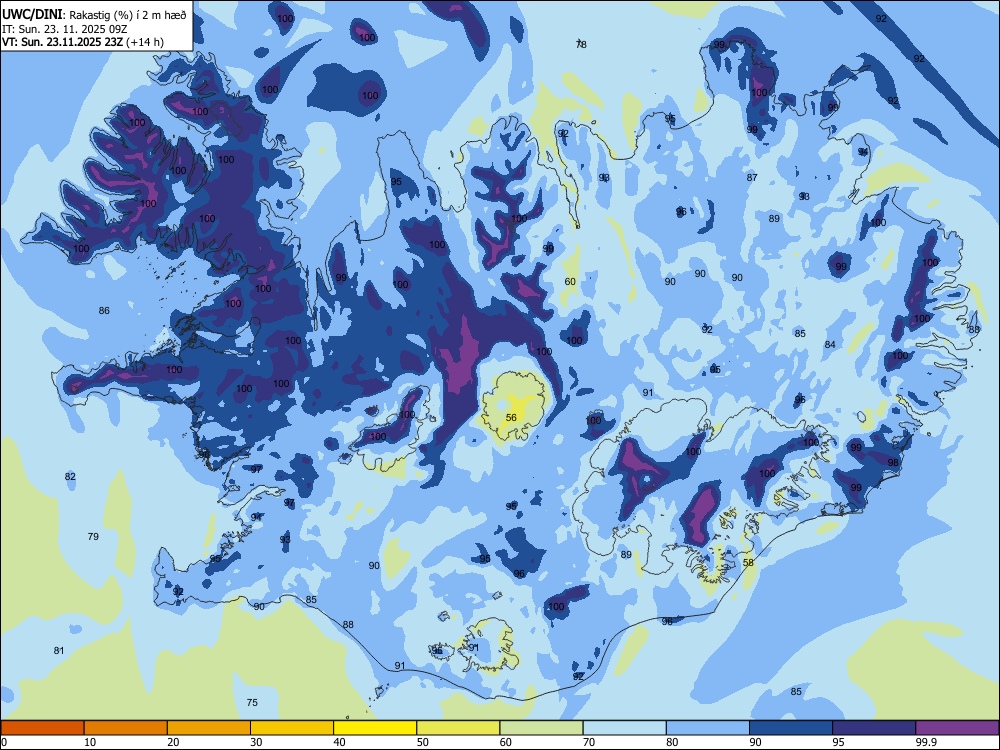Click the purple legend swatch above 99.9
This screenshot has width=1000, height=750.
[957, 728]
